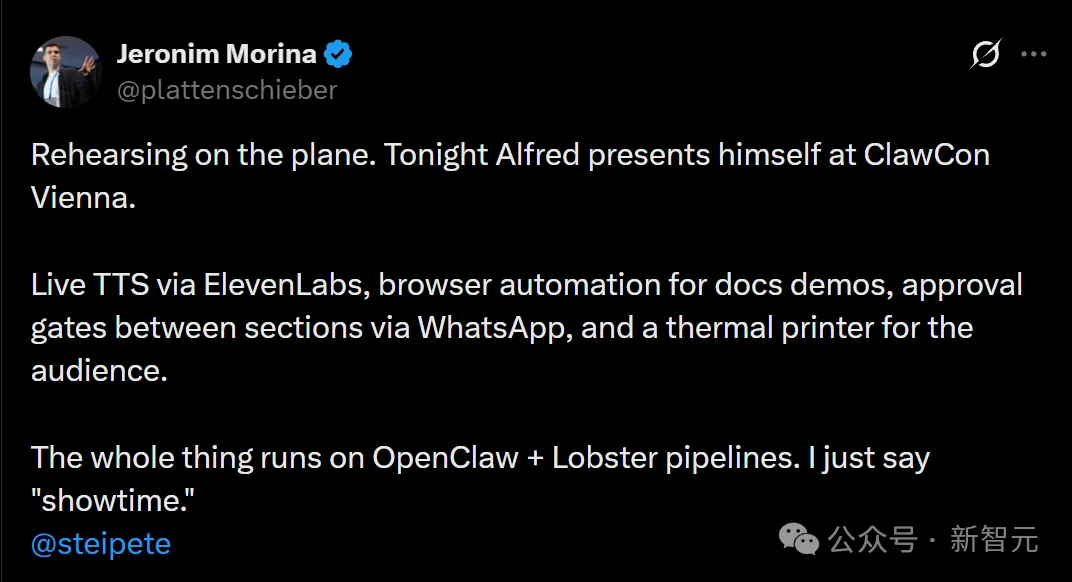The width and height of the screenshot is (1072, 582).
Task: Open the @plattenschieber handle
Action: (x=227, y=89)
